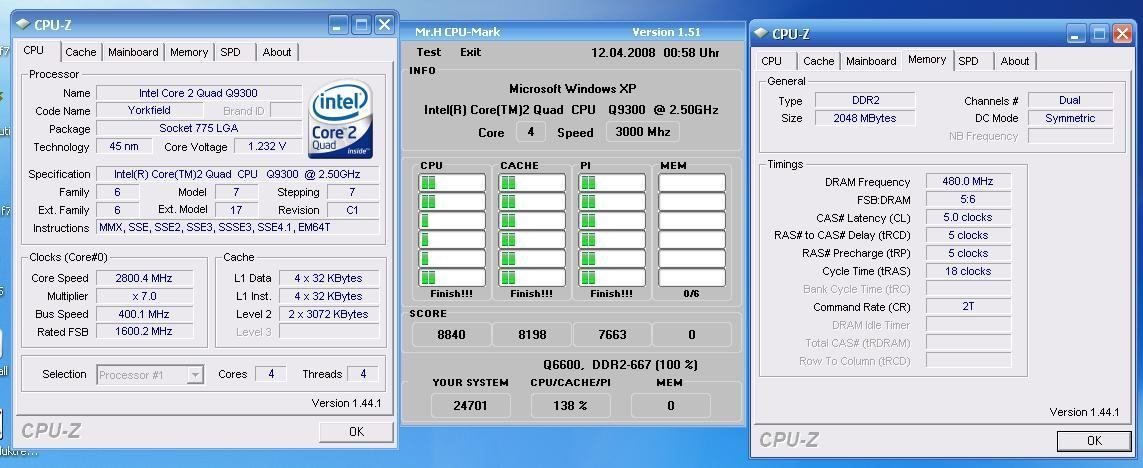Click OK button in right CPU-Z window

click(x=1094, y=440)
